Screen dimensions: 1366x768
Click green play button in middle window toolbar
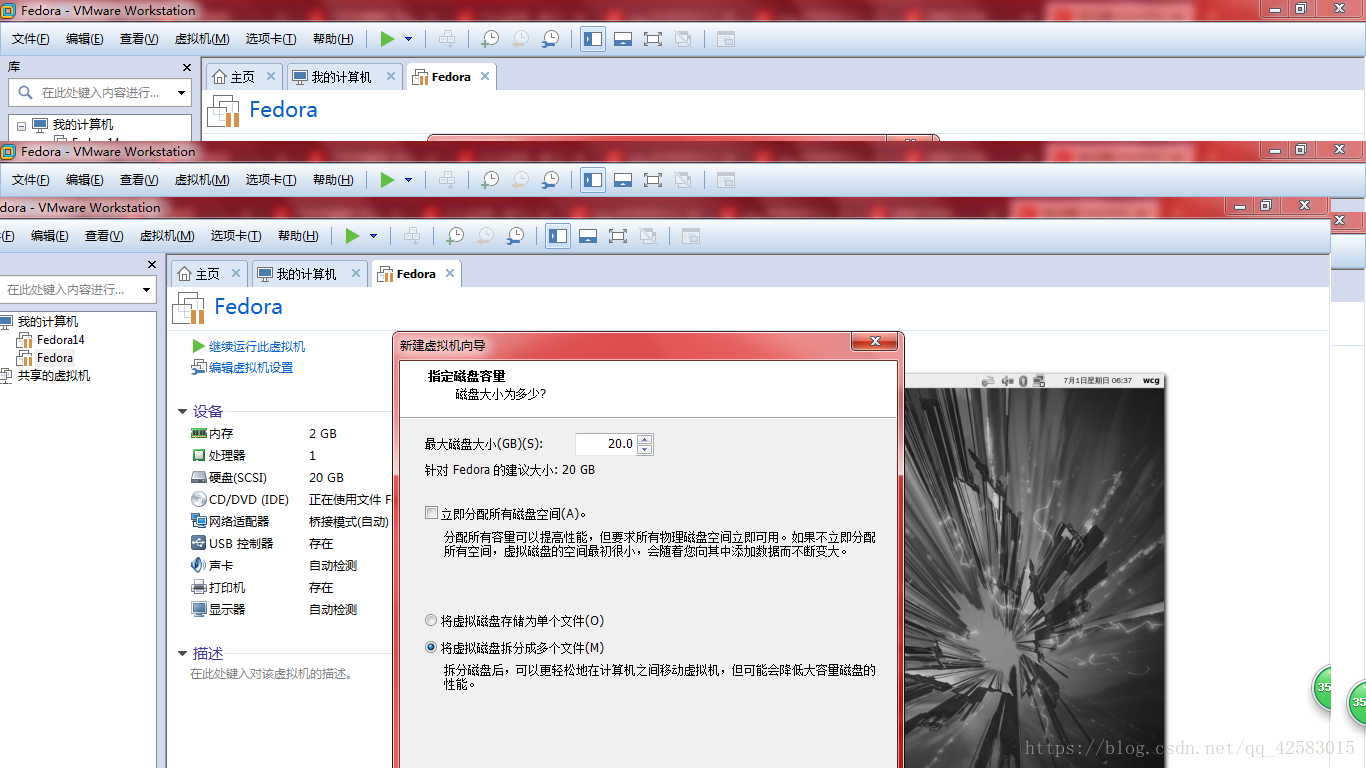[387, 180]
